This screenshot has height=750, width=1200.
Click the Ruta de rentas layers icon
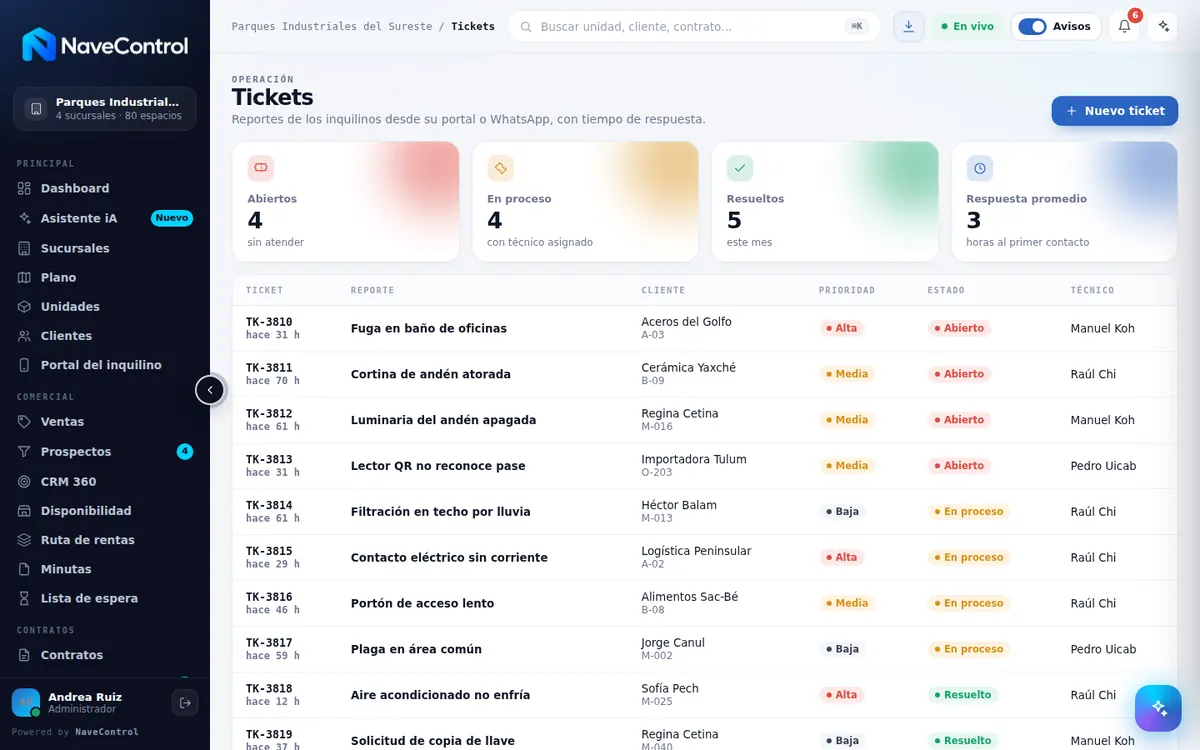tap(25, 540)
